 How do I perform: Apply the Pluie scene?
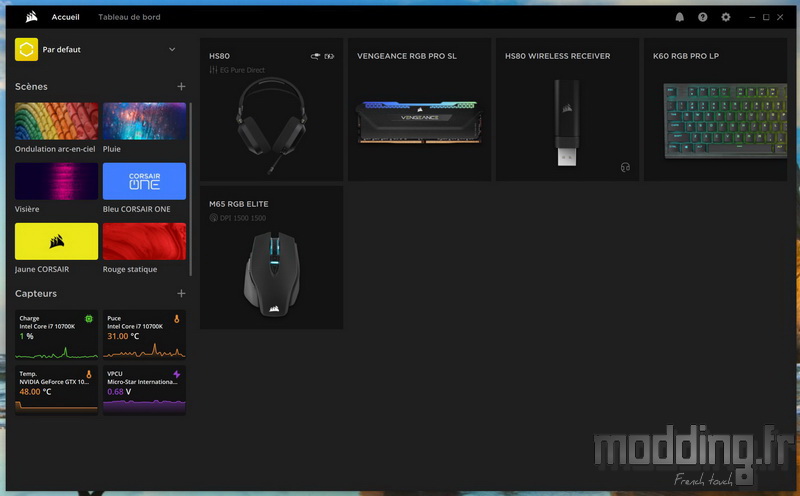click(144, 121)
